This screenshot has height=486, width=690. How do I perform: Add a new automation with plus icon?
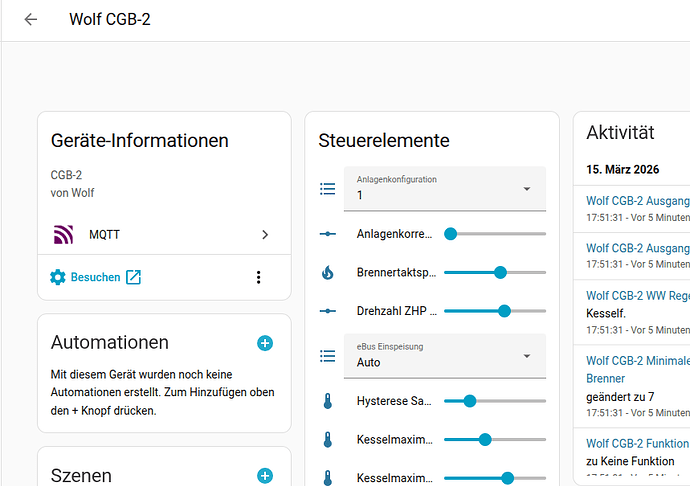click(x=265, y=343)
